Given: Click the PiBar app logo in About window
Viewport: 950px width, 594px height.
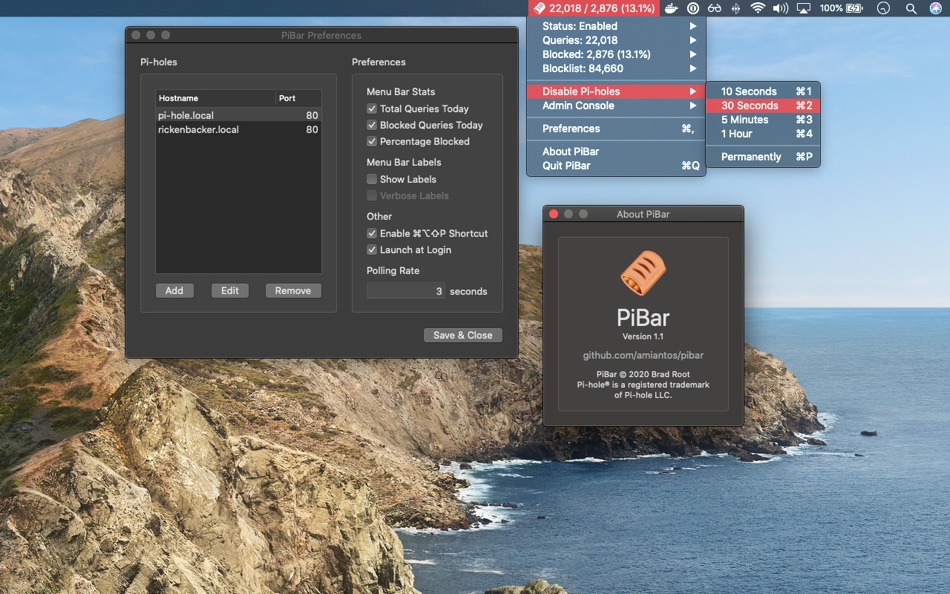Looking at the screenshot, I should (643, 273).
